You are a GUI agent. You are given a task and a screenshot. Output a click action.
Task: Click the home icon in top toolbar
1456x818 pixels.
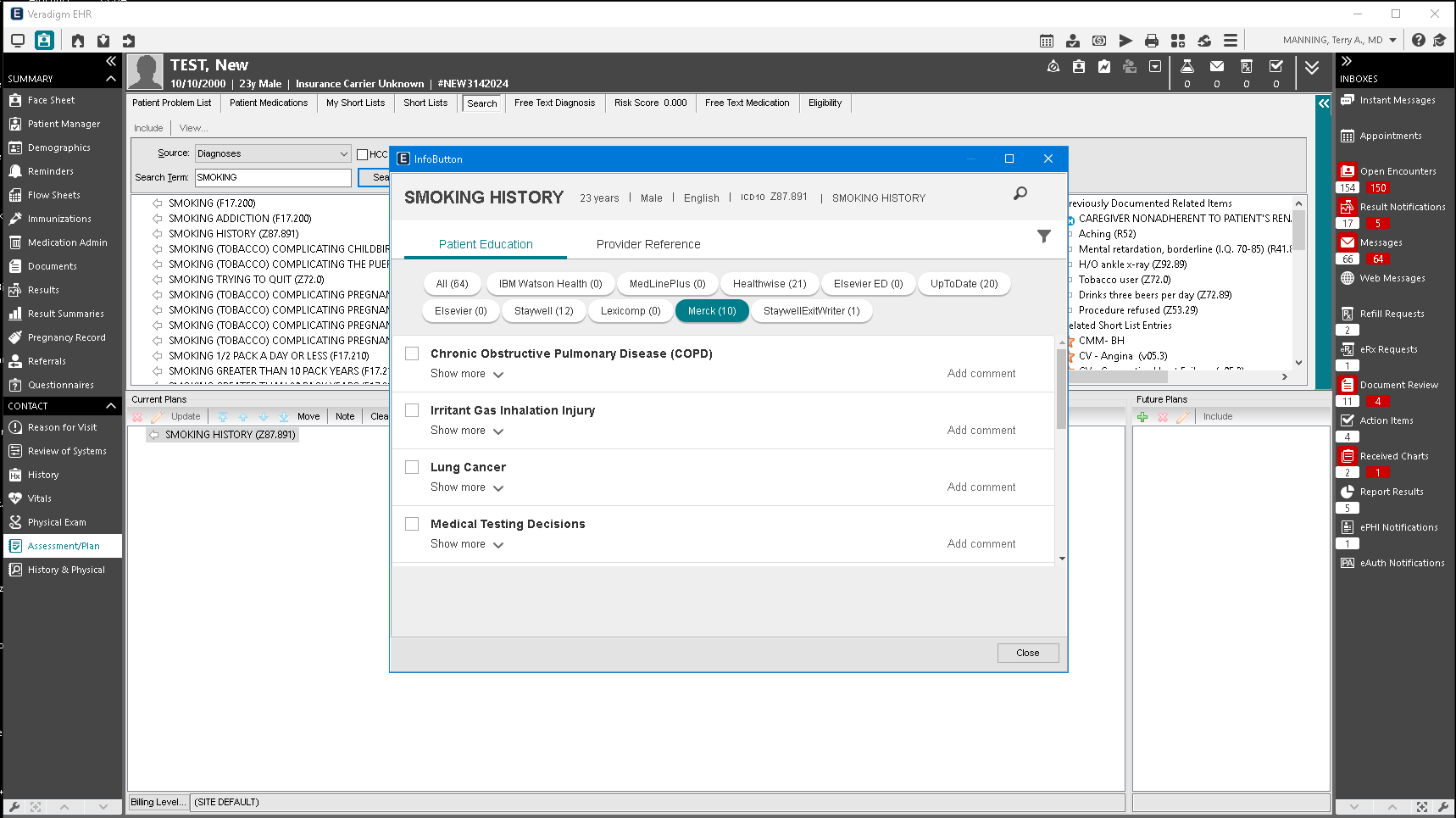click(x=78, y=41)
